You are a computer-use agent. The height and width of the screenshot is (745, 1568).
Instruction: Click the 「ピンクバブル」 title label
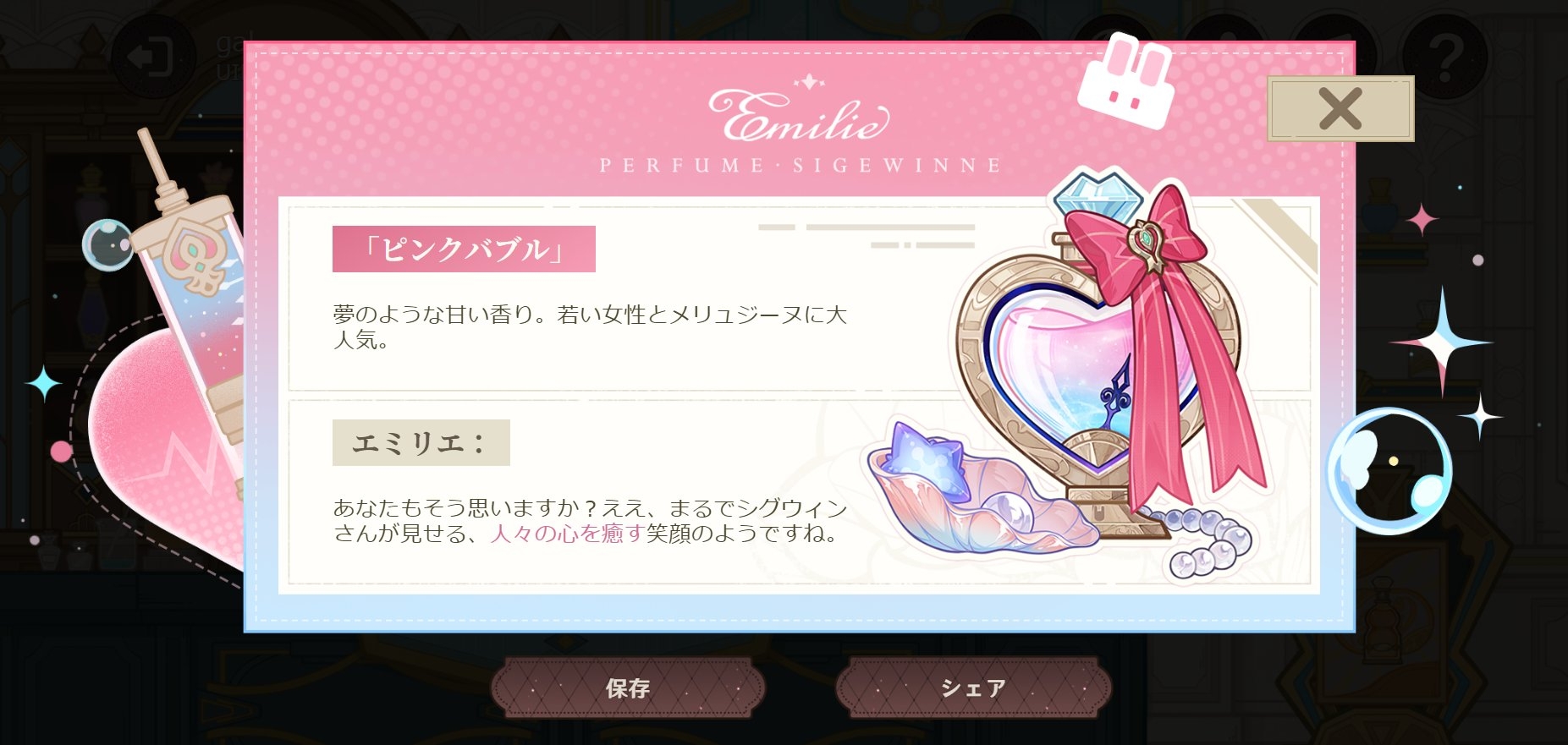click(x=464, y=249)
